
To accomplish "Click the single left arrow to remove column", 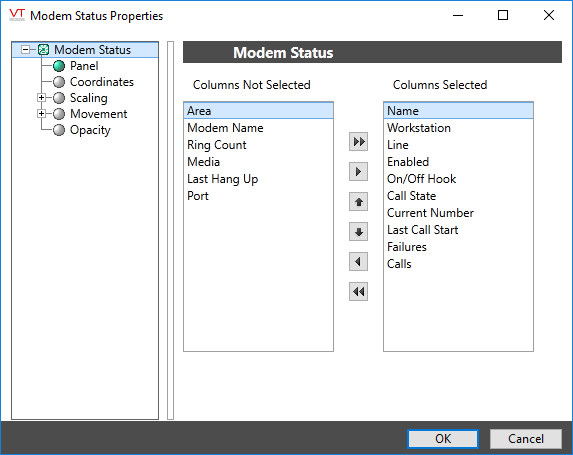I will (x=358, y=261).
